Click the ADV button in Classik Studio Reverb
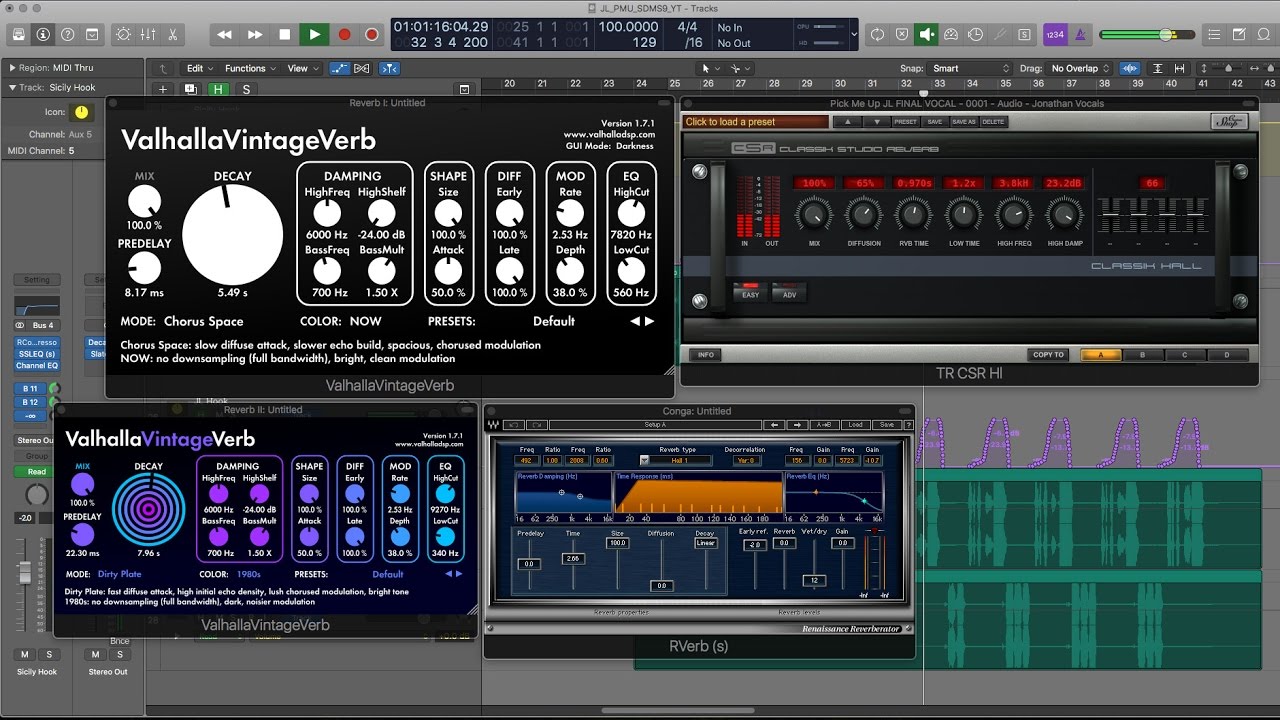The height and width of the screenshot is (720, 1280). click(788, 293)
